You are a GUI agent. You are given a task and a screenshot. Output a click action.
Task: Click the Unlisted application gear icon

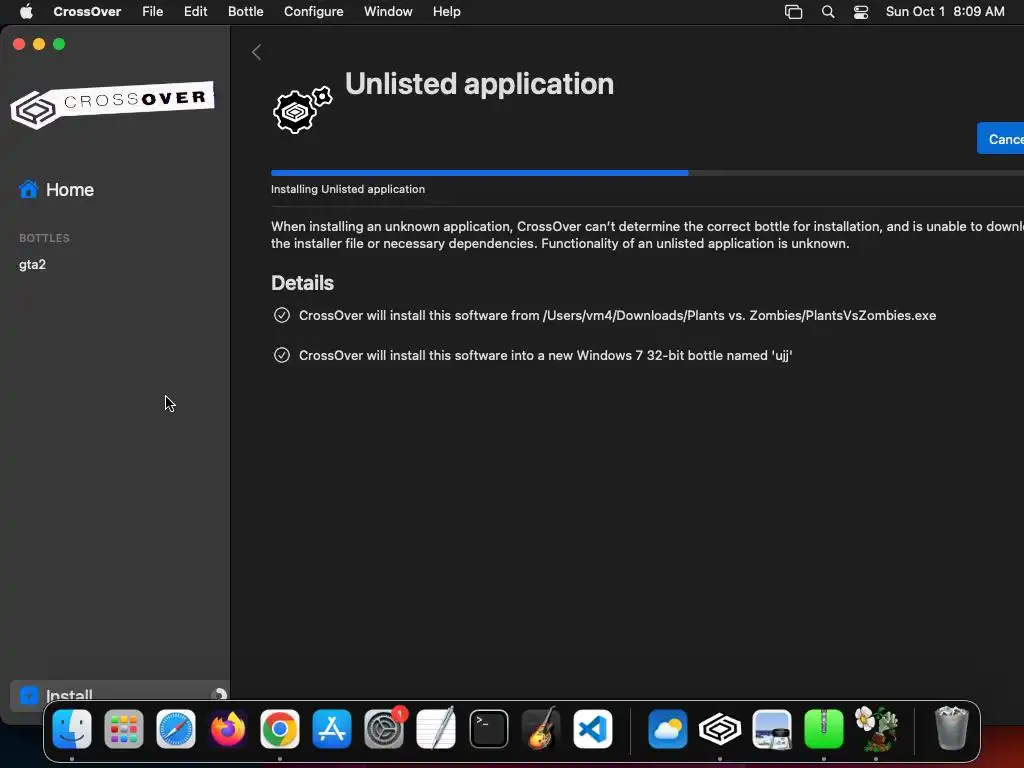pos(302,110)
